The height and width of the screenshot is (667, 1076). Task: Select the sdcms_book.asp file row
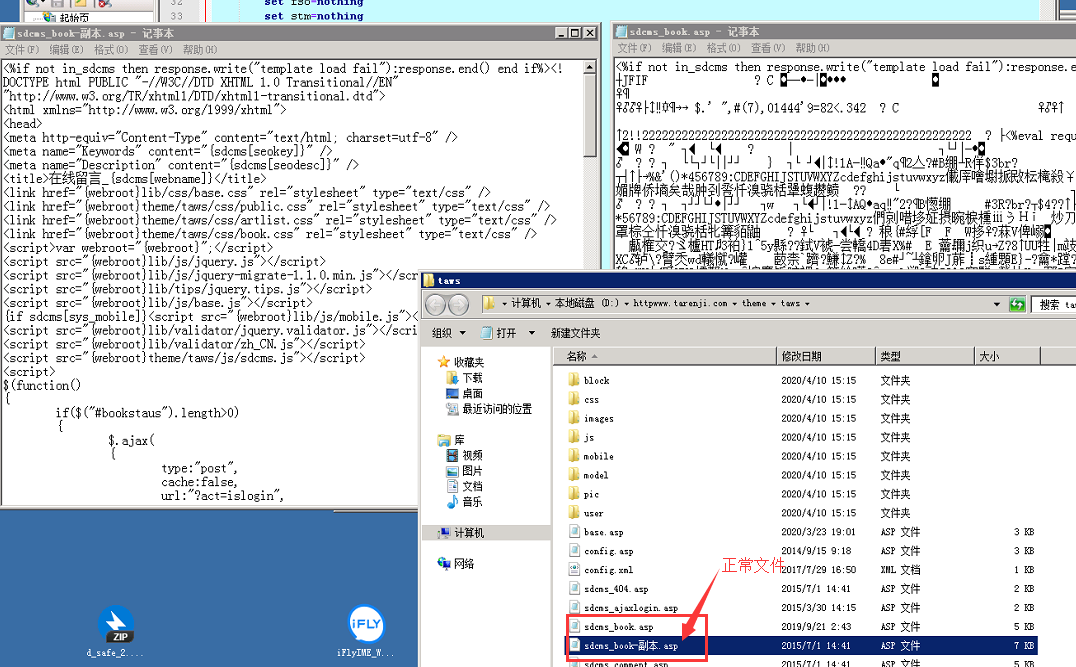[801, 627]
